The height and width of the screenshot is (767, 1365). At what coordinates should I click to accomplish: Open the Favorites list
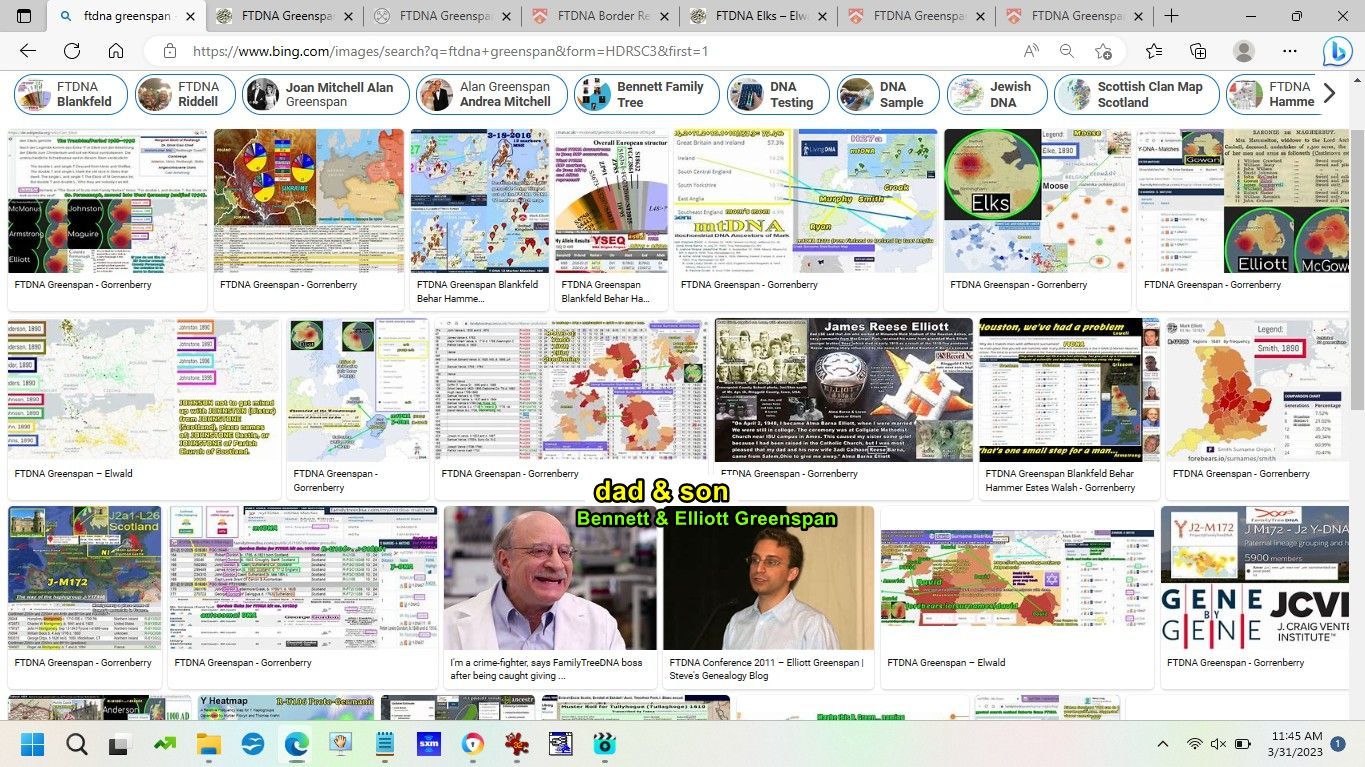click(1154, 51)
